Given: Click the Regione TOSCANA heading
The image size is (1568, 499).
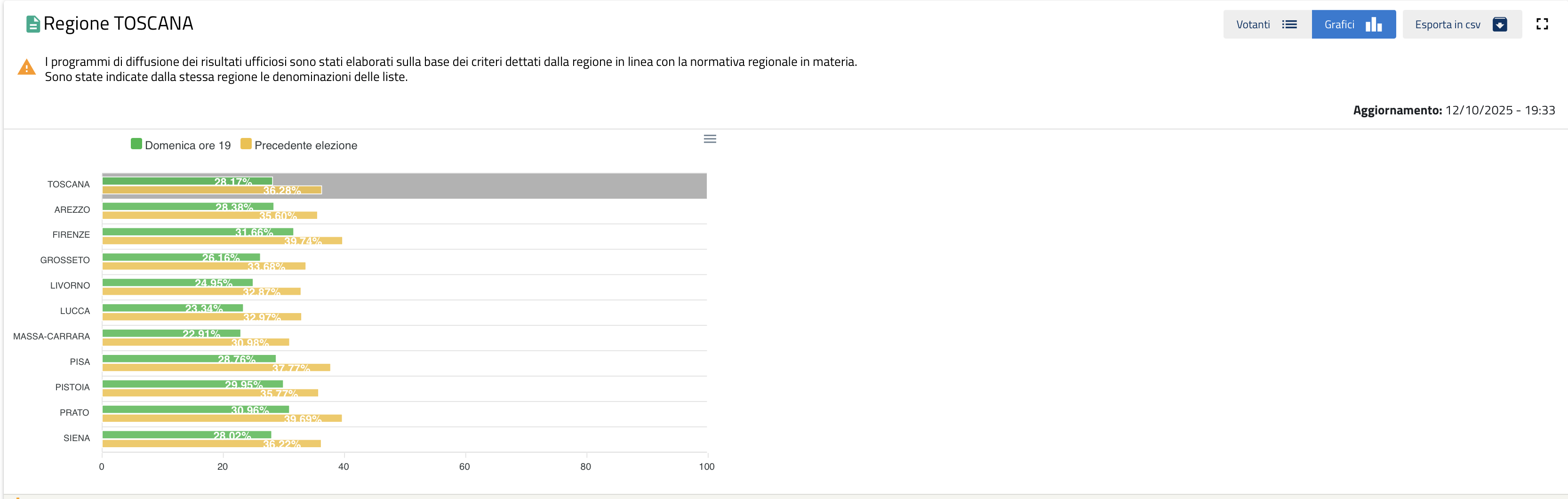Looking at the screenshot, I should click(x=118, y=24).
